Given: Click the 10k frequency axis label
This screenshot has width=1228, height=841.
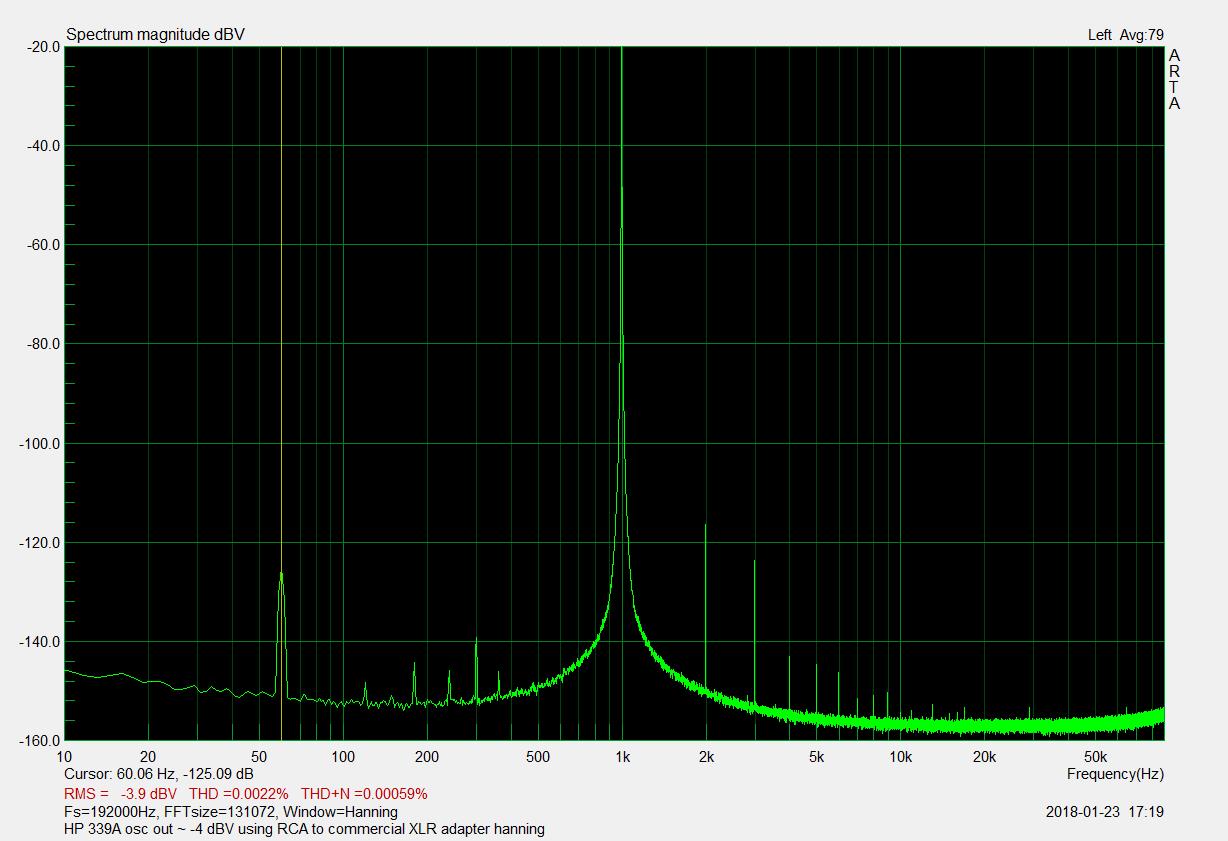Looking at the screenshot, I should click(x=901, y=756).
